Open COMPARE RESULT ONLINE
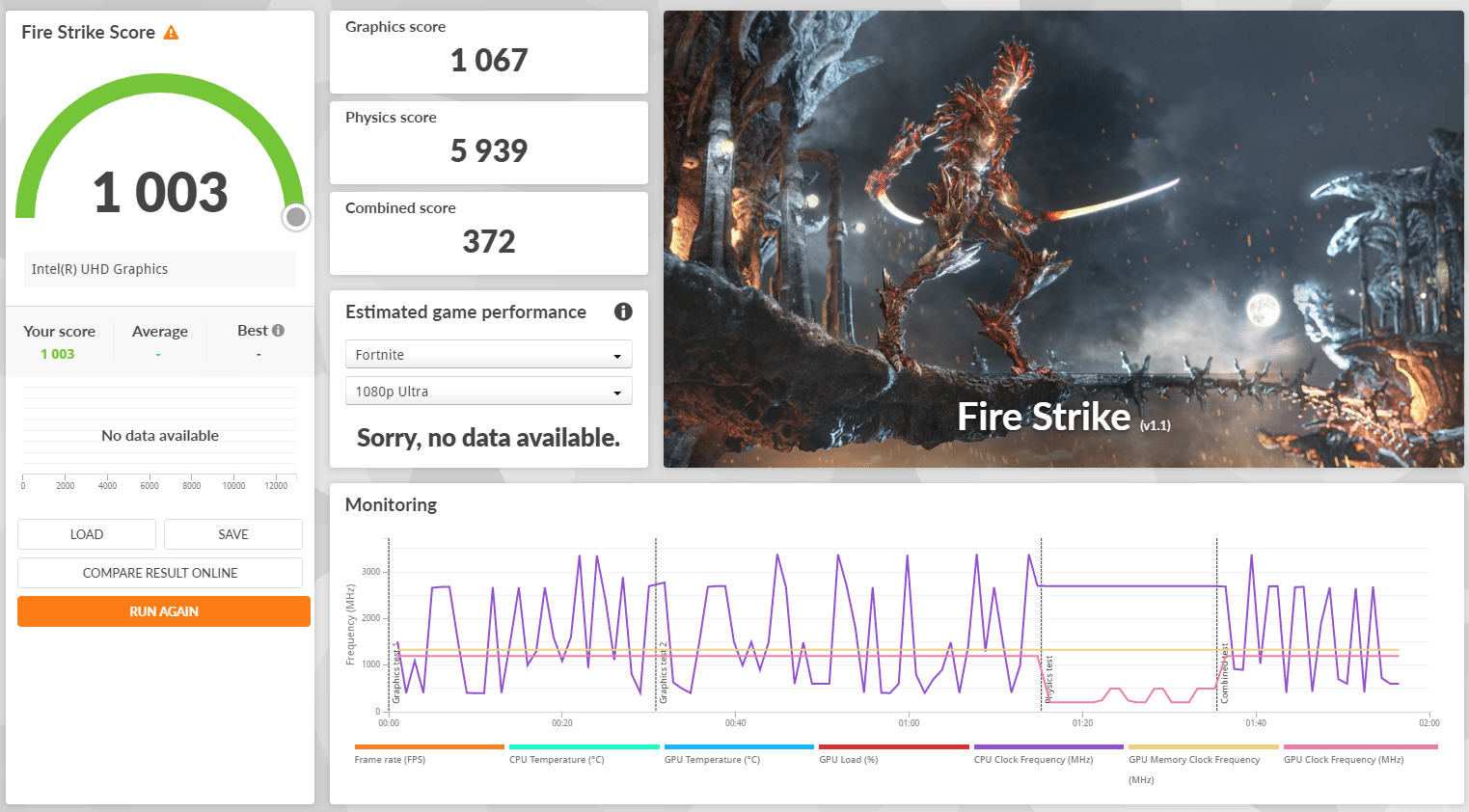1469x812 pixels. coord(160,573)
